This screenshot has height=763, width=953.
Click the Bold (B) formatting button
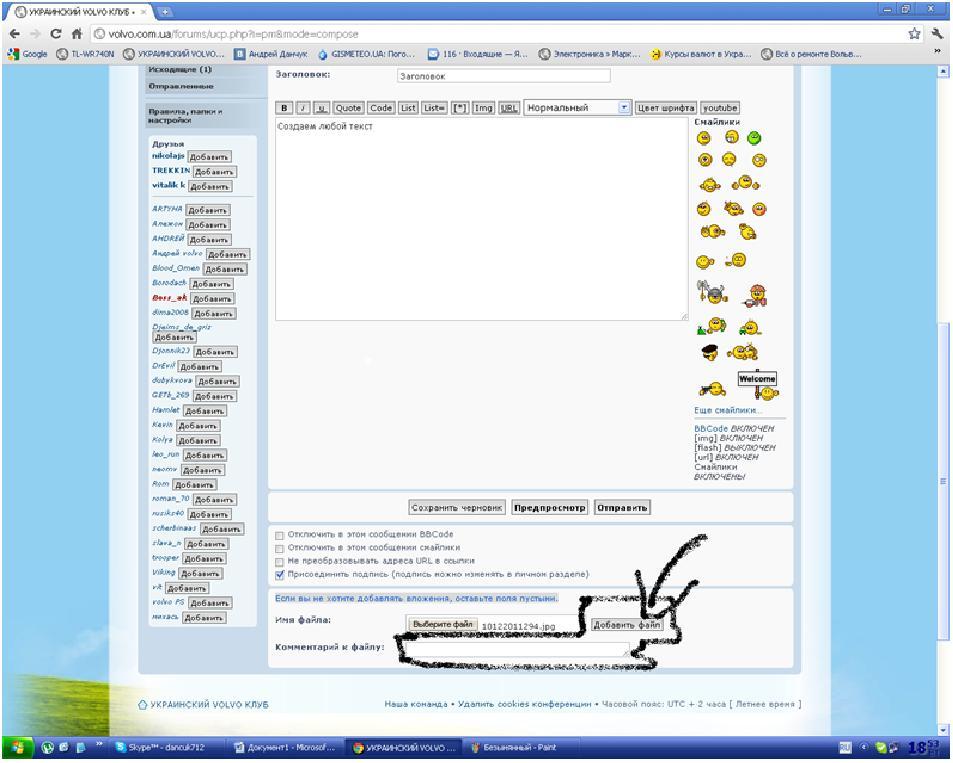click(x=284, y=108)
